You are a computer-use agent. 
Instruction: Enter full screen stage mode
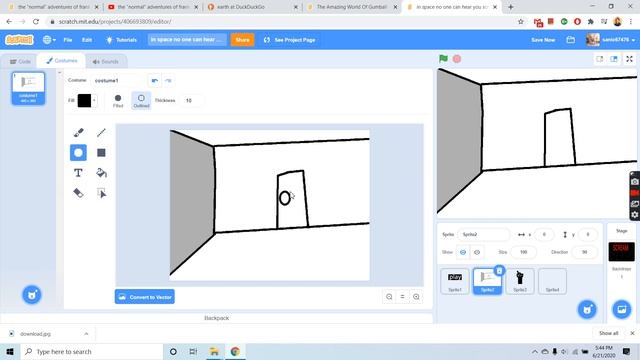629,59
